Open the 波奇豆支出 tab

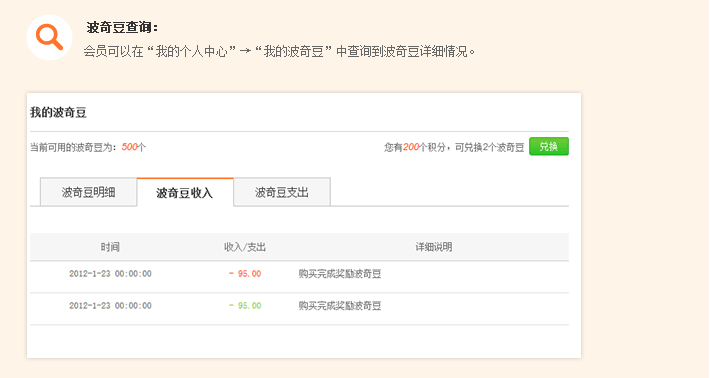282,192
